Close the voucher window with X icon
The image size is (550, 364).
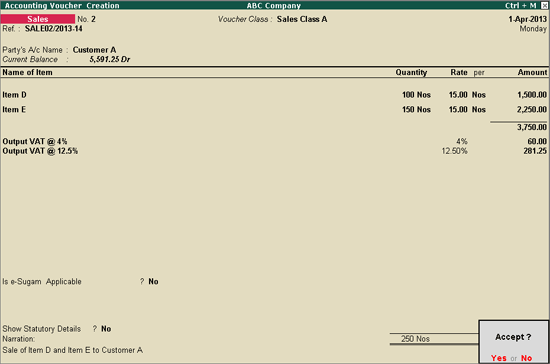pos(544,6)
